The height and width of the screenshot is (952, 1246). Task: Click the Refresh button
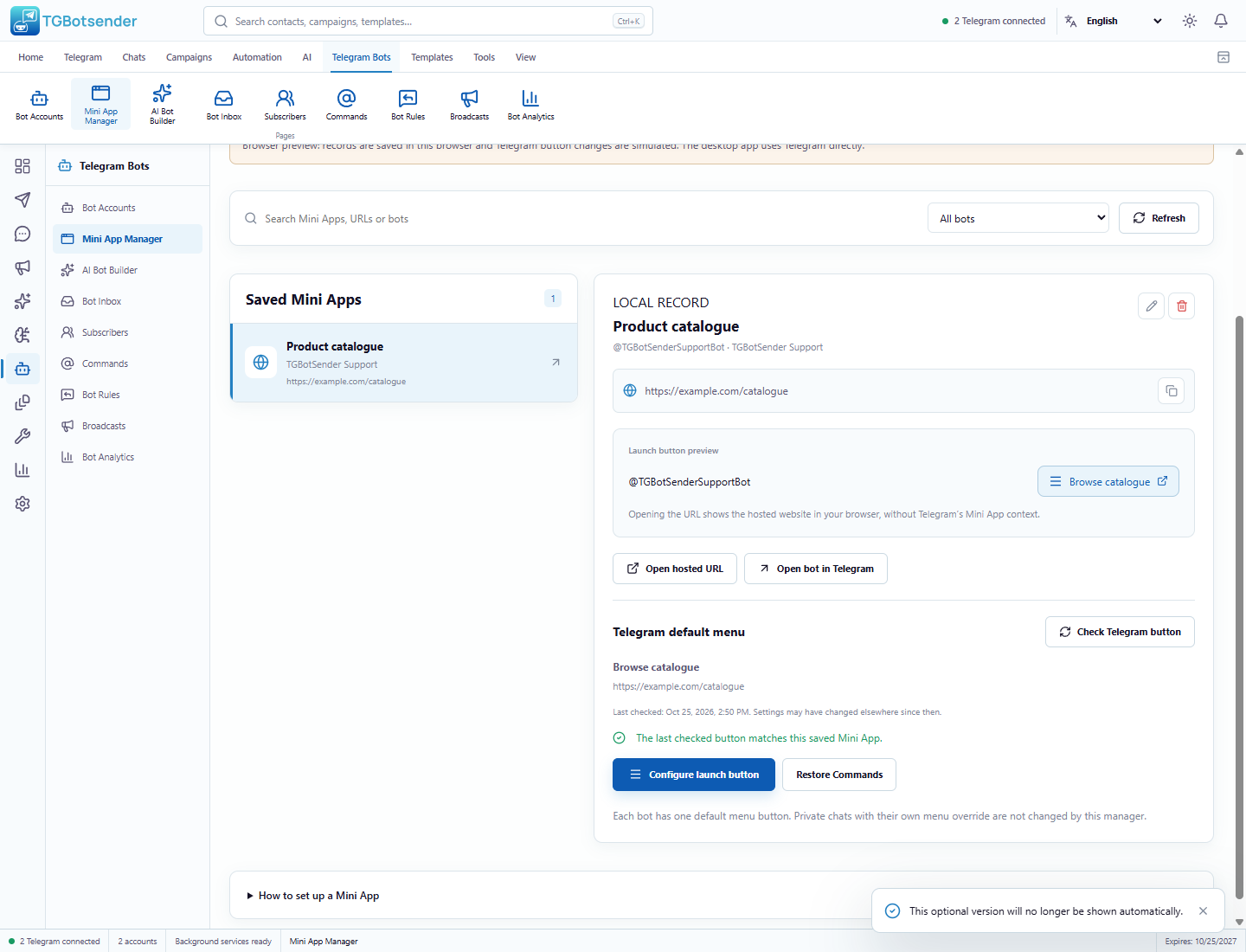pos(1159,218)
